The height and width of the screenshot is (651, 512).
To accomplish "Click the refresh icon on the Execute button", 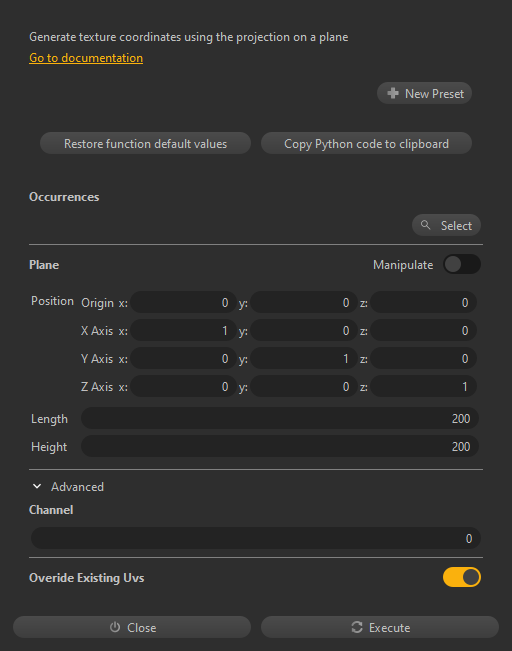I will (357, 627).
